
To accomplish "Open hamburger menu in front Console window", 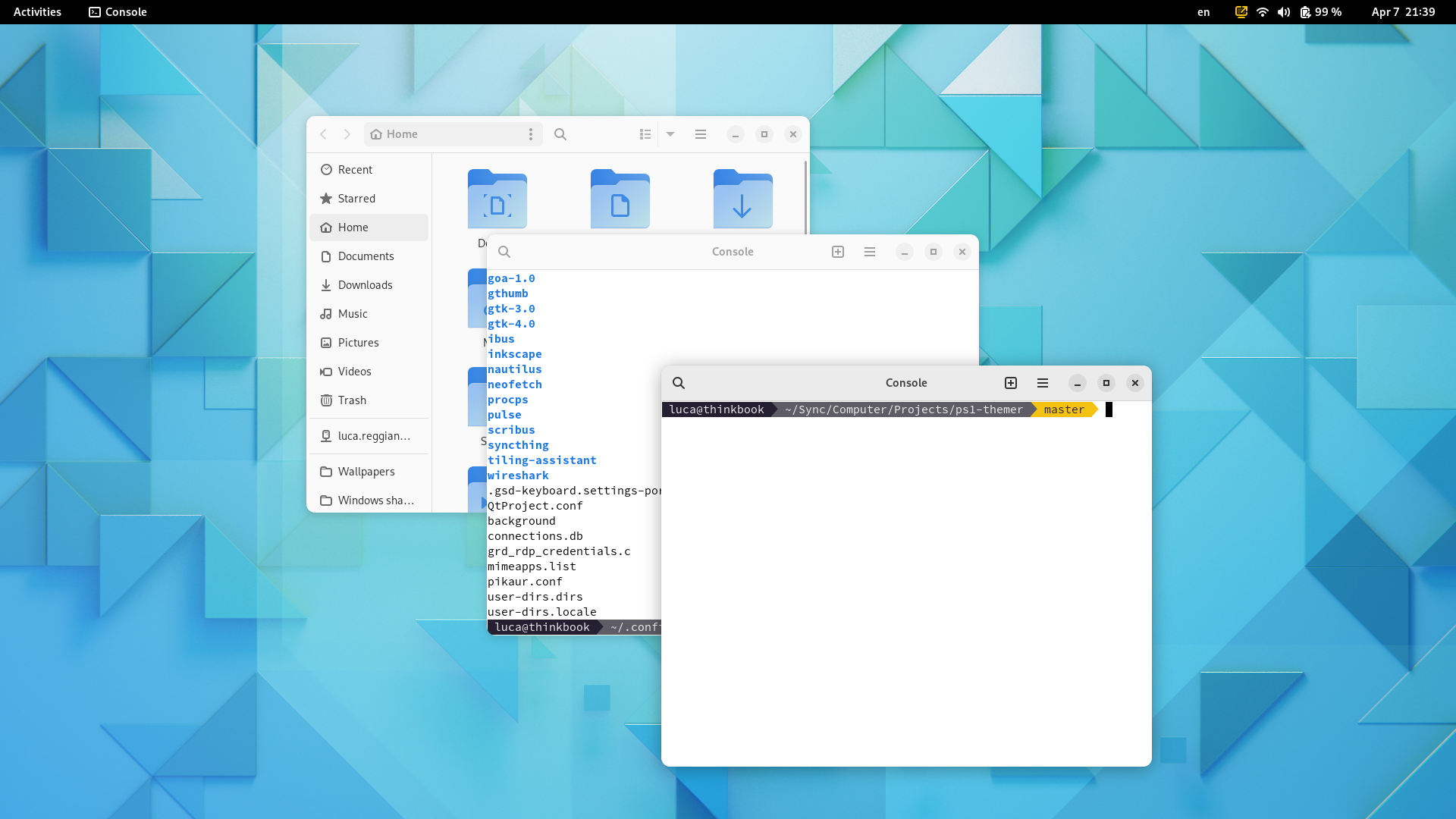I will (x=1043, y=383).
